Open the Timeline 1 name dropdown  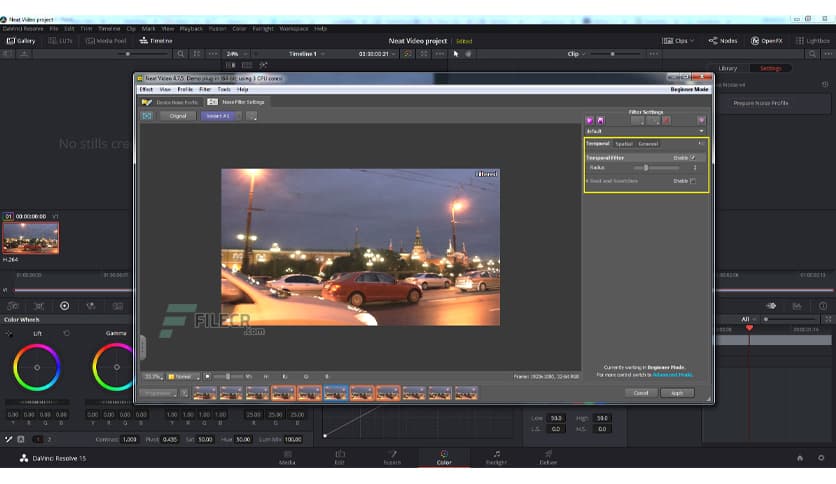307,54
